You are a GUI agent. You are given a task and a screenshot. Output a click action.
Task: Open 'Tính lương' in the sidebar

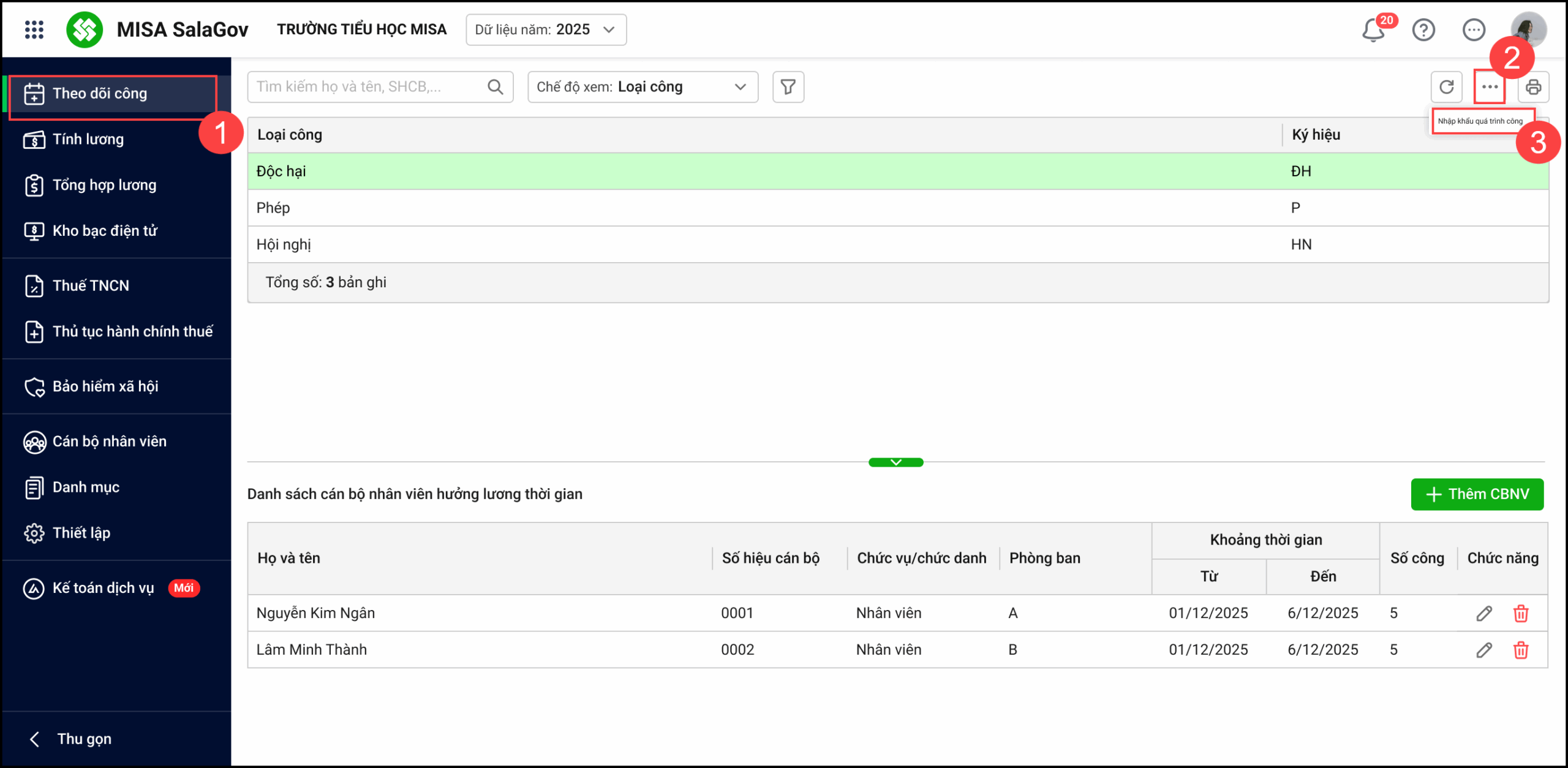[88, 139]
